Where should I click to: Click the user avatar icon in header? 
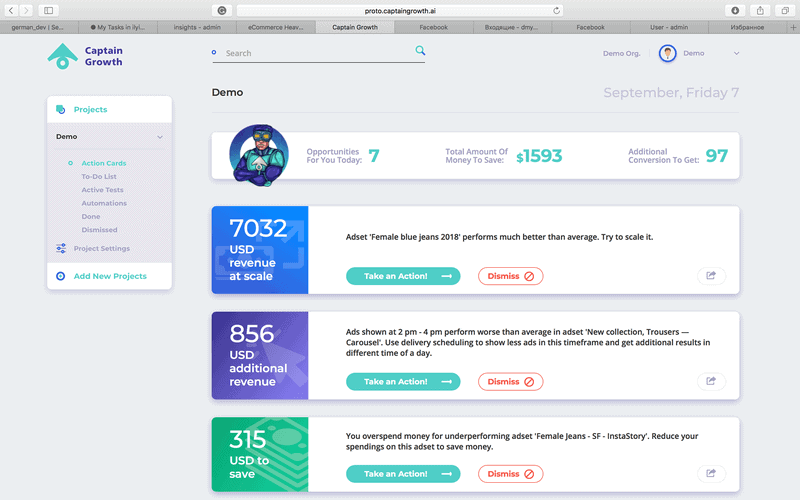667,53
